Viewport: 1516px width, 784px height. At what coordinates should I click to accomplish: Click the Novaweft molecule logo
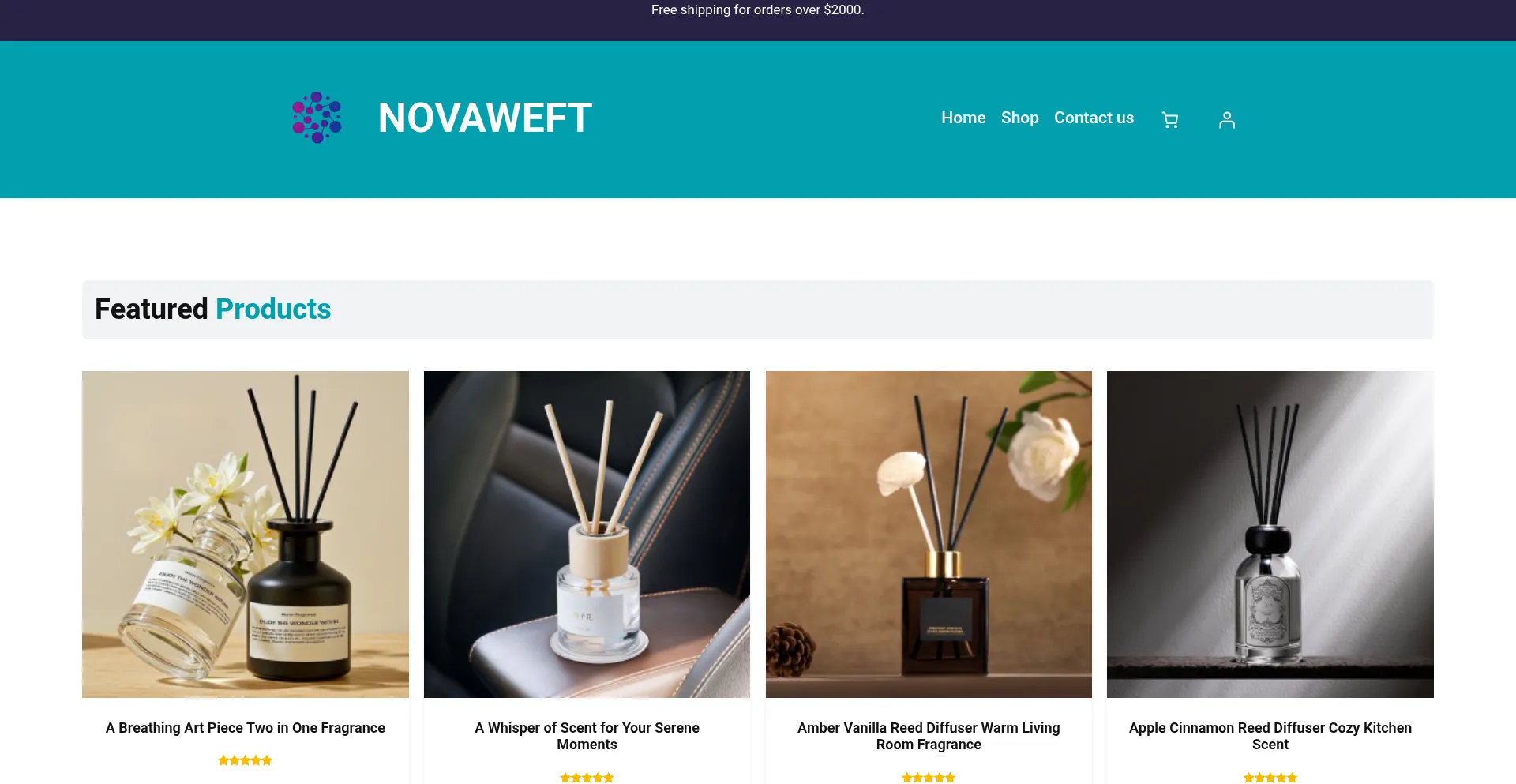[317, 118]
